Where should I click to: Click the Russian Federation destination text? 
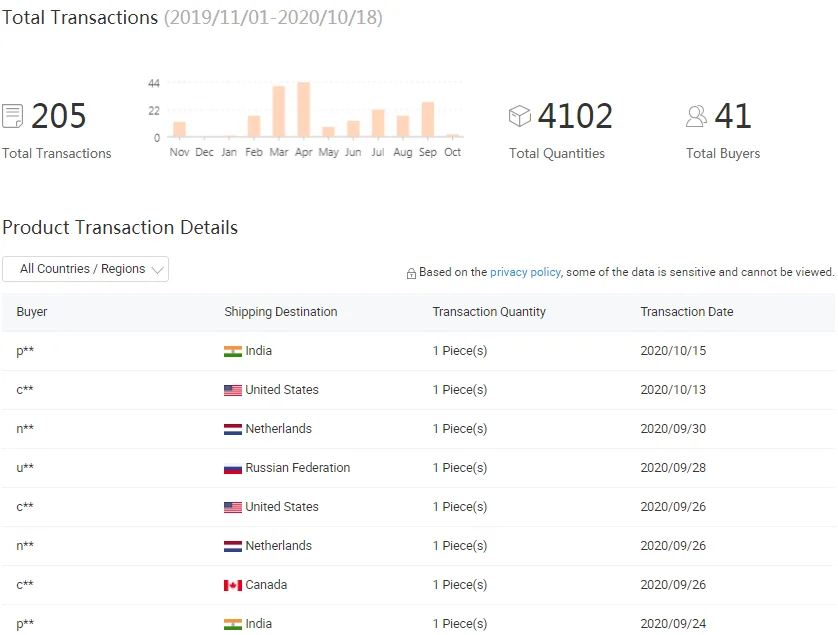tap(298, 468)
